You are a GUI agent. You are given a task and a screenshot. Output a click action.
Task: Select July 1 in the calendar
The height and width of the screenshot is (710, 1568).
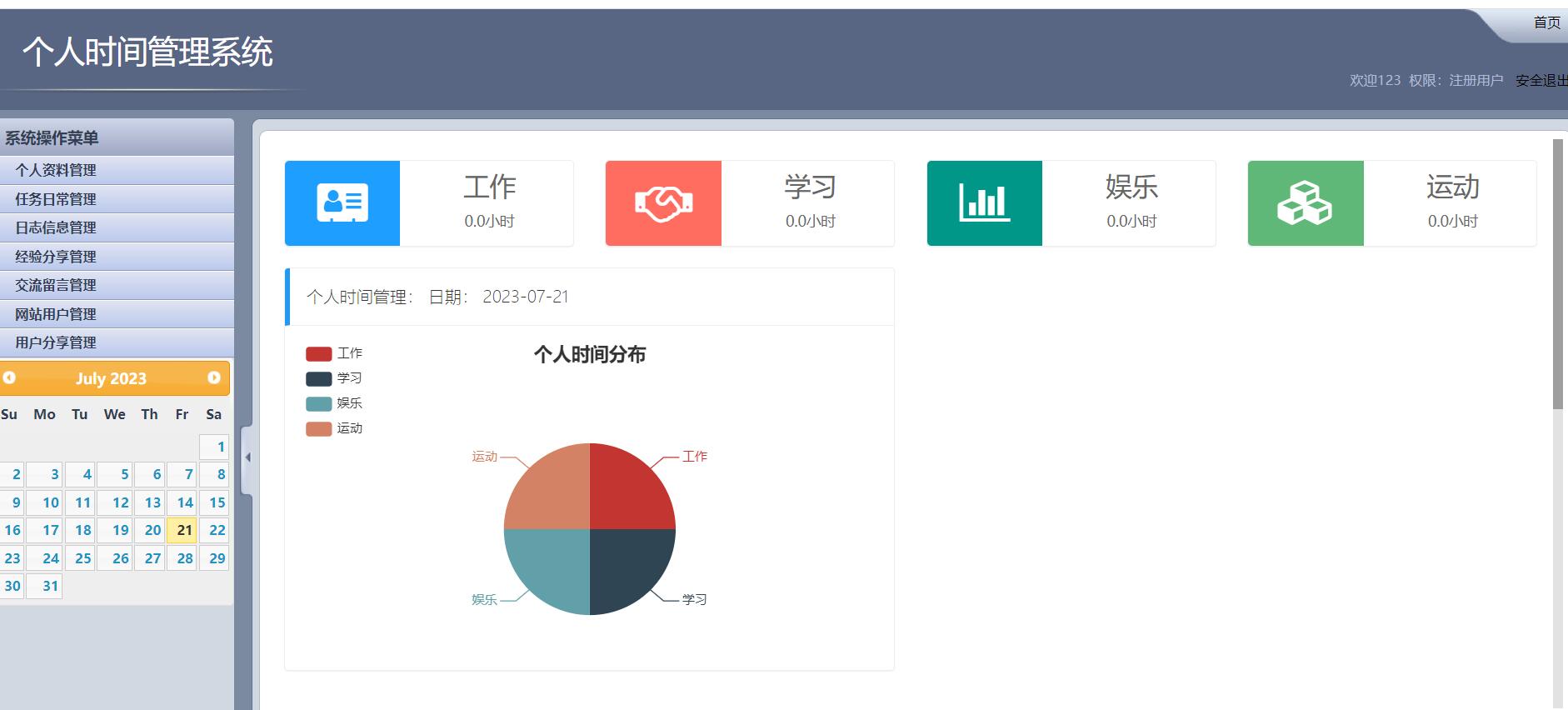click(214, 447)
